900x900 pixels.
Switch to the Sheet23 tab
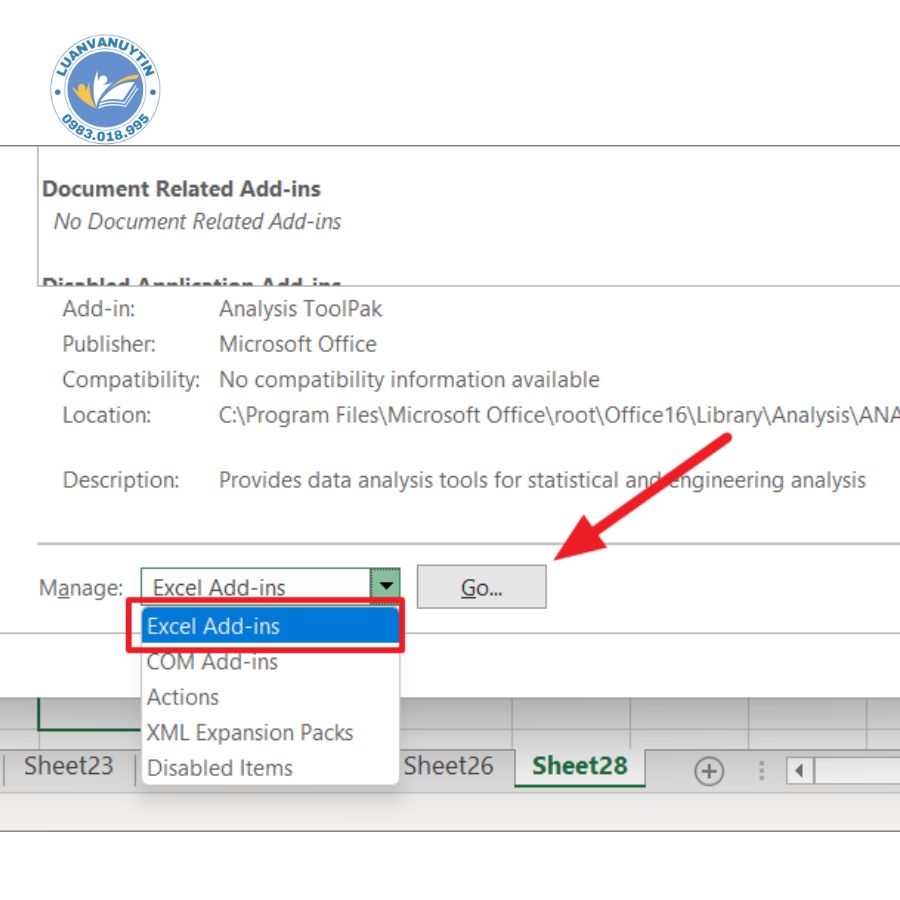(68, 767)
